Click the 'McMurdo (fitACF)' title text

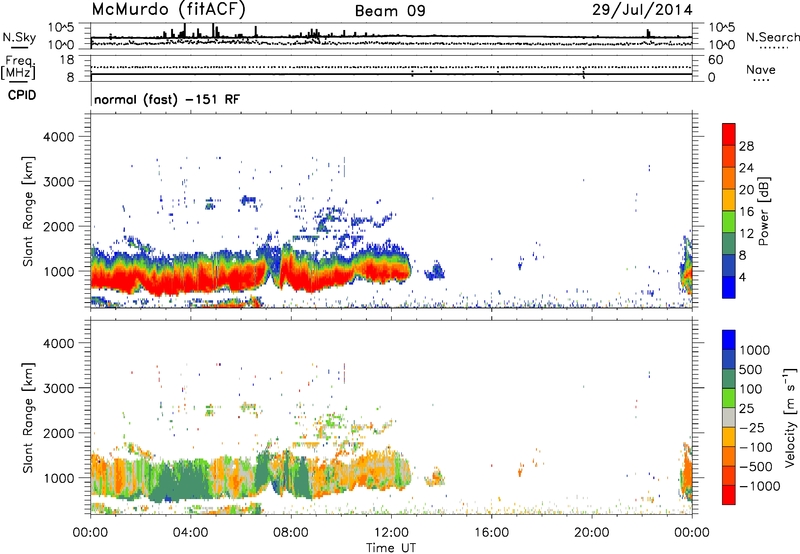(x=168, y=9)
